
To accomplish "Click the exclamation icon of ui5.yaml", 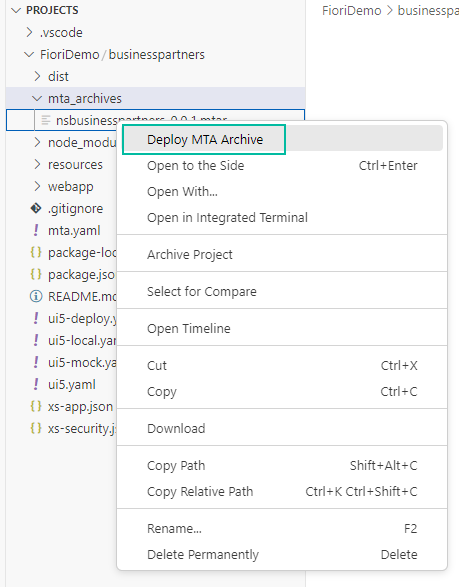I will (36, 384).
